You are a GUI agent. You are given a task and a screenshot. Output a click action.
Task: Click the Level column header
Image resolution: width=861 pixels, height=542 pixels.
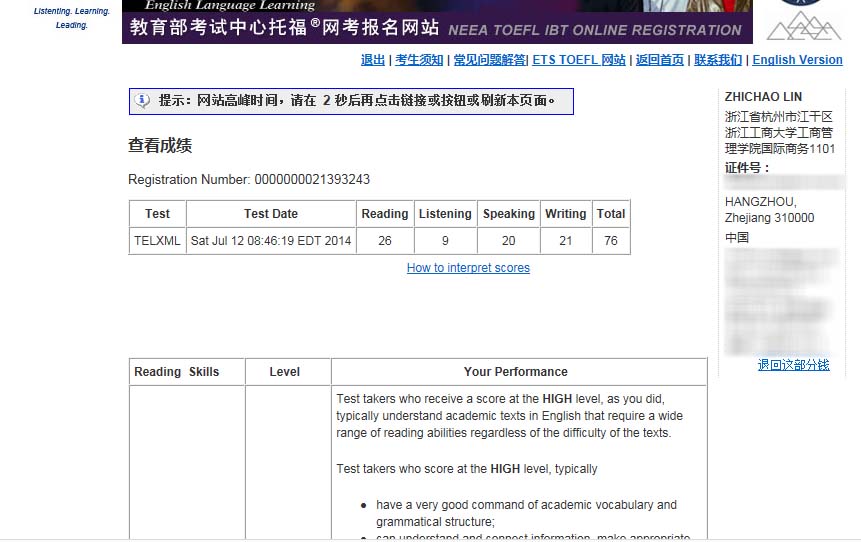(x=288, y=372)
